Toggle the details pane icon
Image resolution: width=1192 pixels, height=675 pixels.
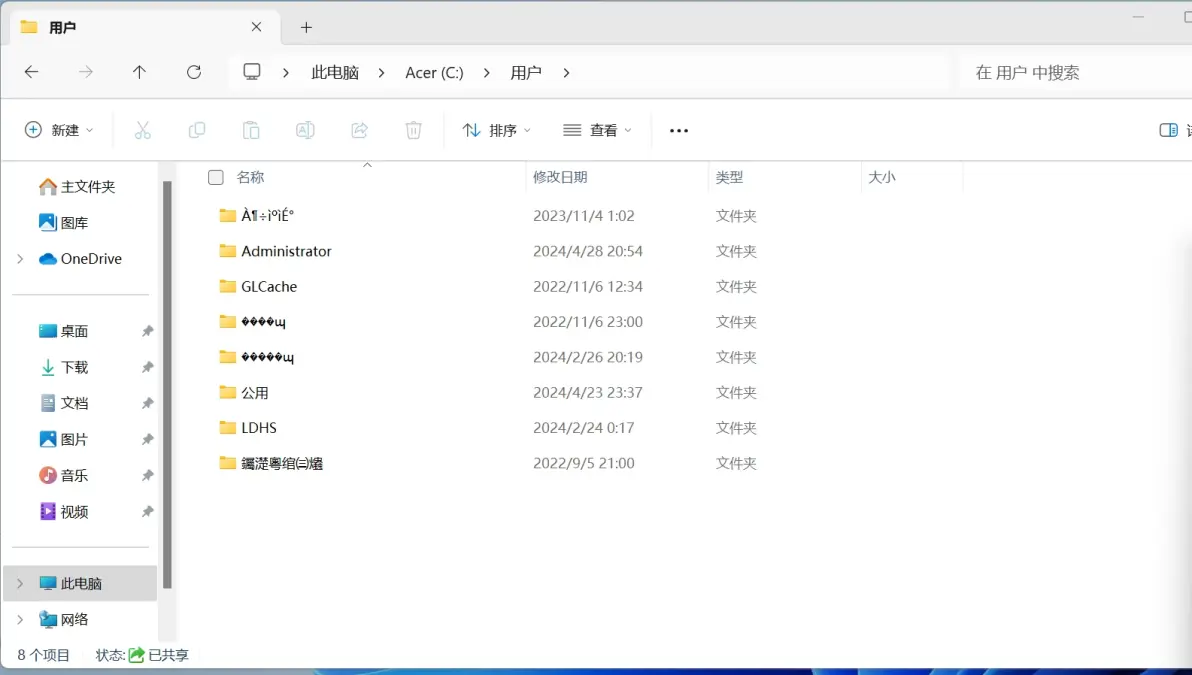[x=1168, y=131]
